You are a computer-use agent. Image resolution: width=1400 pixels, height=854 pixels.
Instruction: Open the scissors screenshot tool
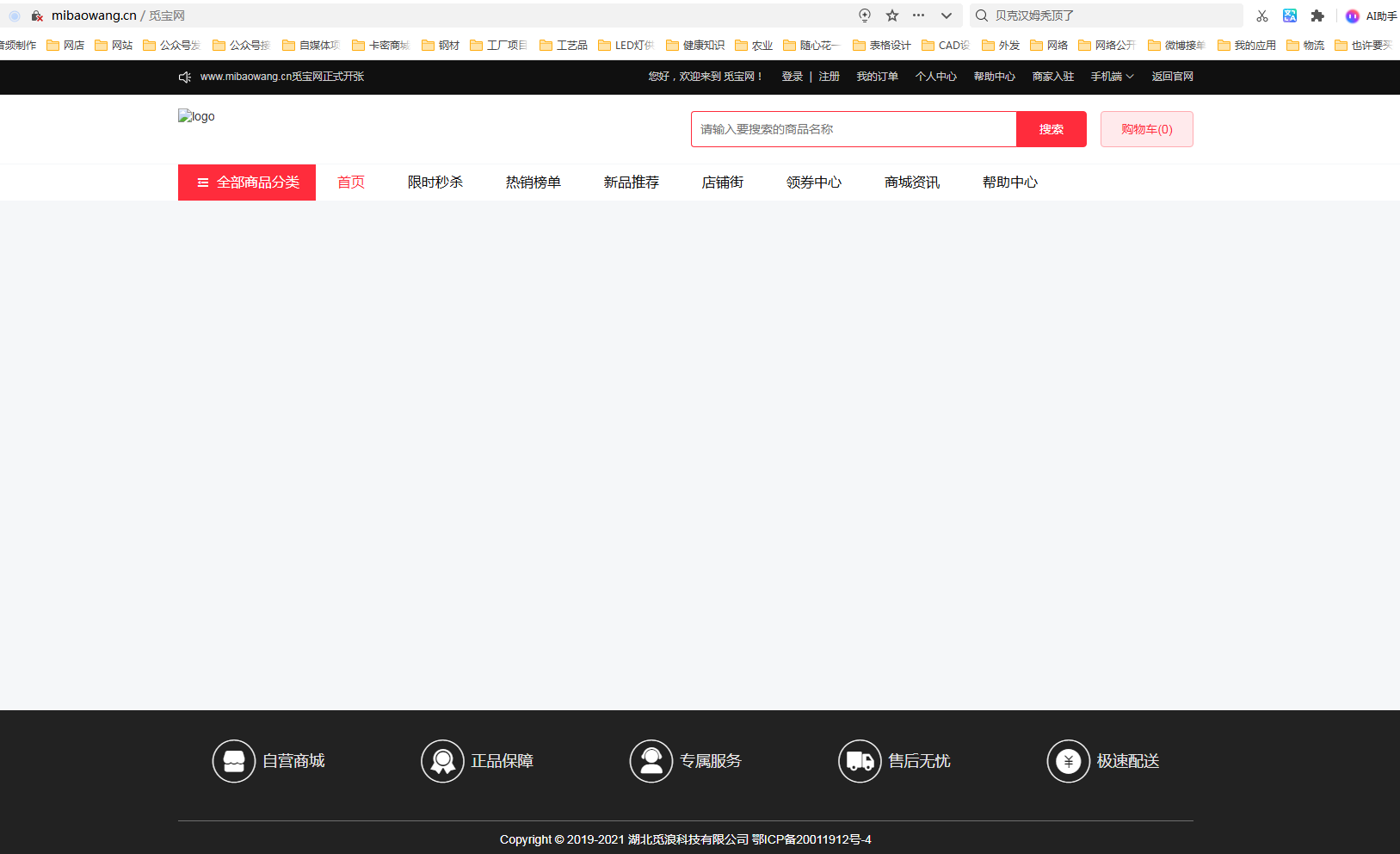(x=1262, y=15)
